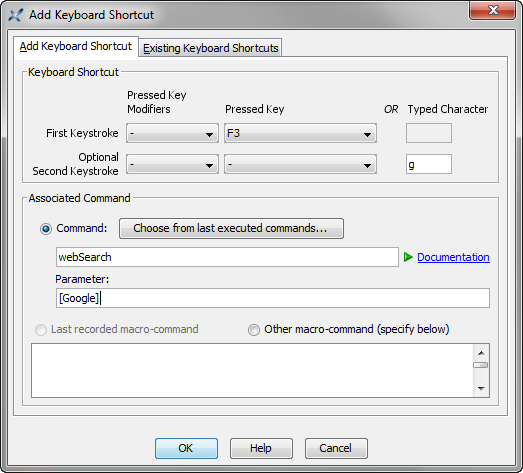Open Second Keystroke pressed key dropdown

[300, 164]
